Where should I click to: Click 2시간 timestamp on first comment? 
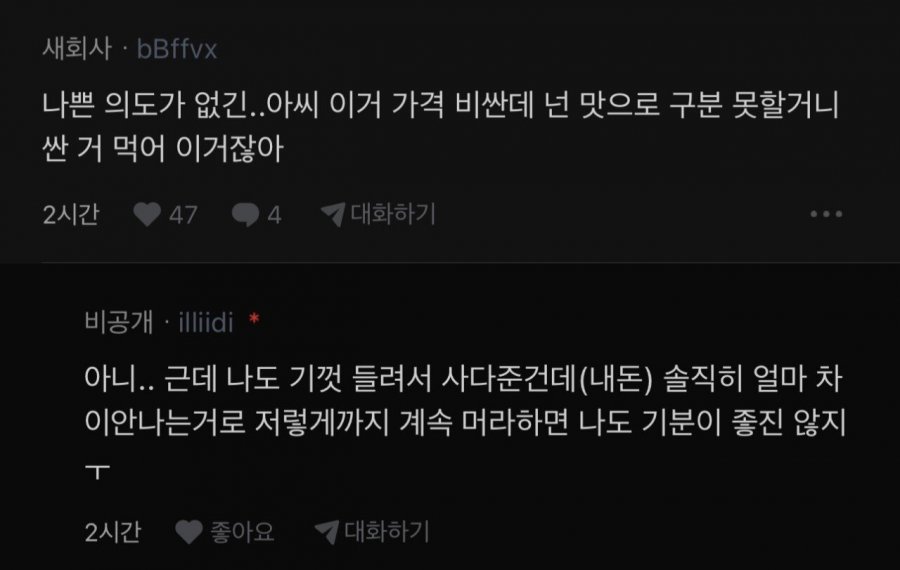(71, 215)
